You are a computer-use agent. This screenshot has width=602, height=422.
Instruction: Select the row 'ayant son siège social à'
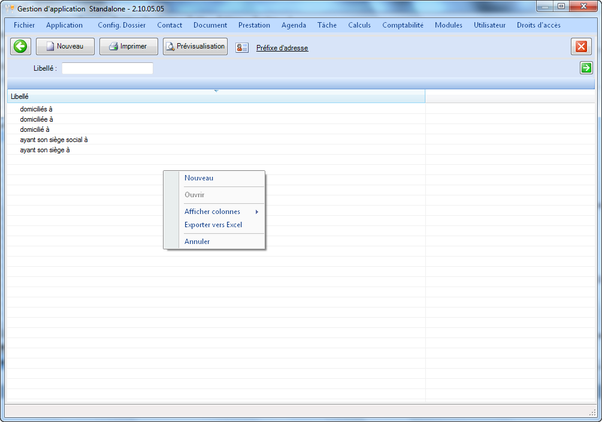click(54, 140)
